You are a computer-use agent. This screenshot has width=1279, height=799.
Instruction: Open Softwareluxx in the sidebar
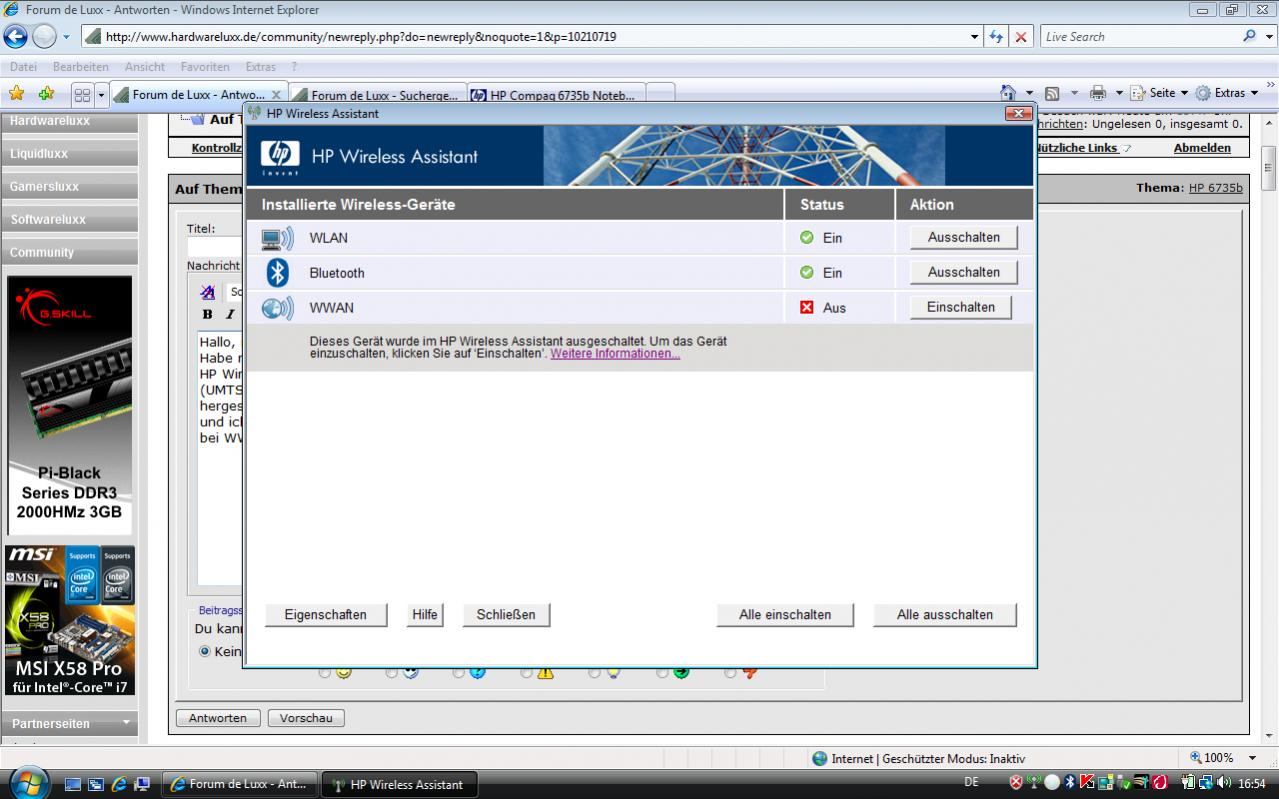pos(69,220)
